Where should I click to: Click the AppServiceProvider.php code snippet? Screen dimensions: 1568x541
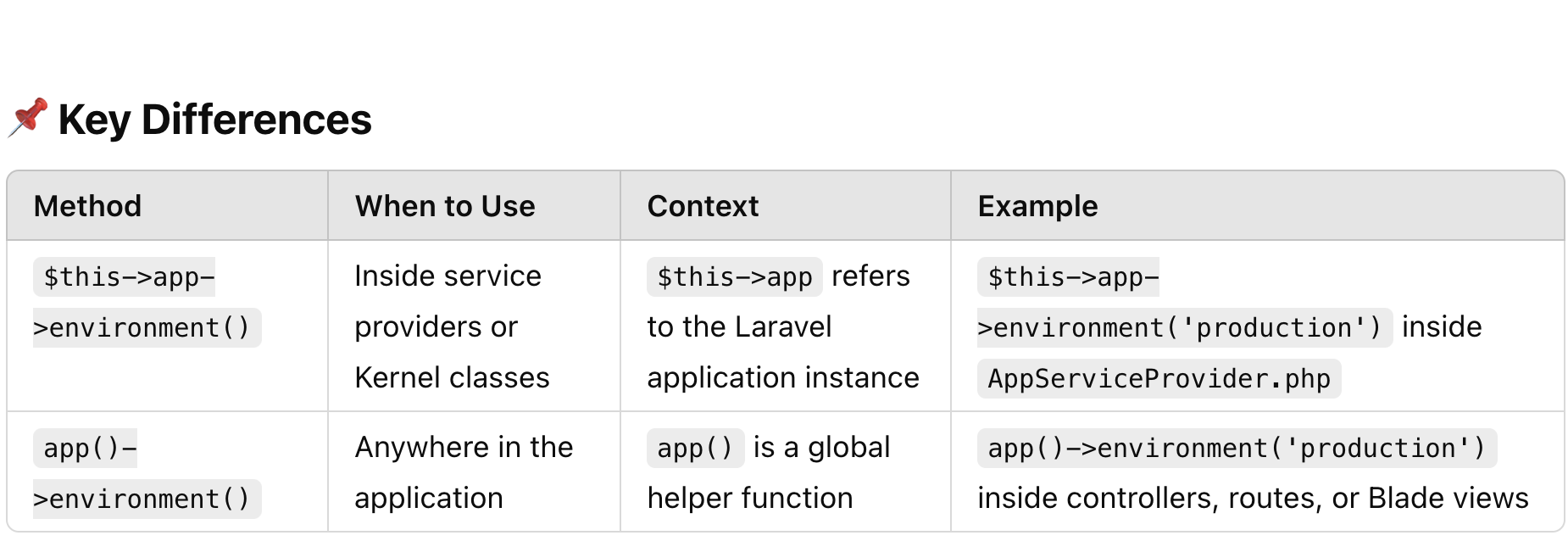pyautogui.click(x=1159, y=378)
